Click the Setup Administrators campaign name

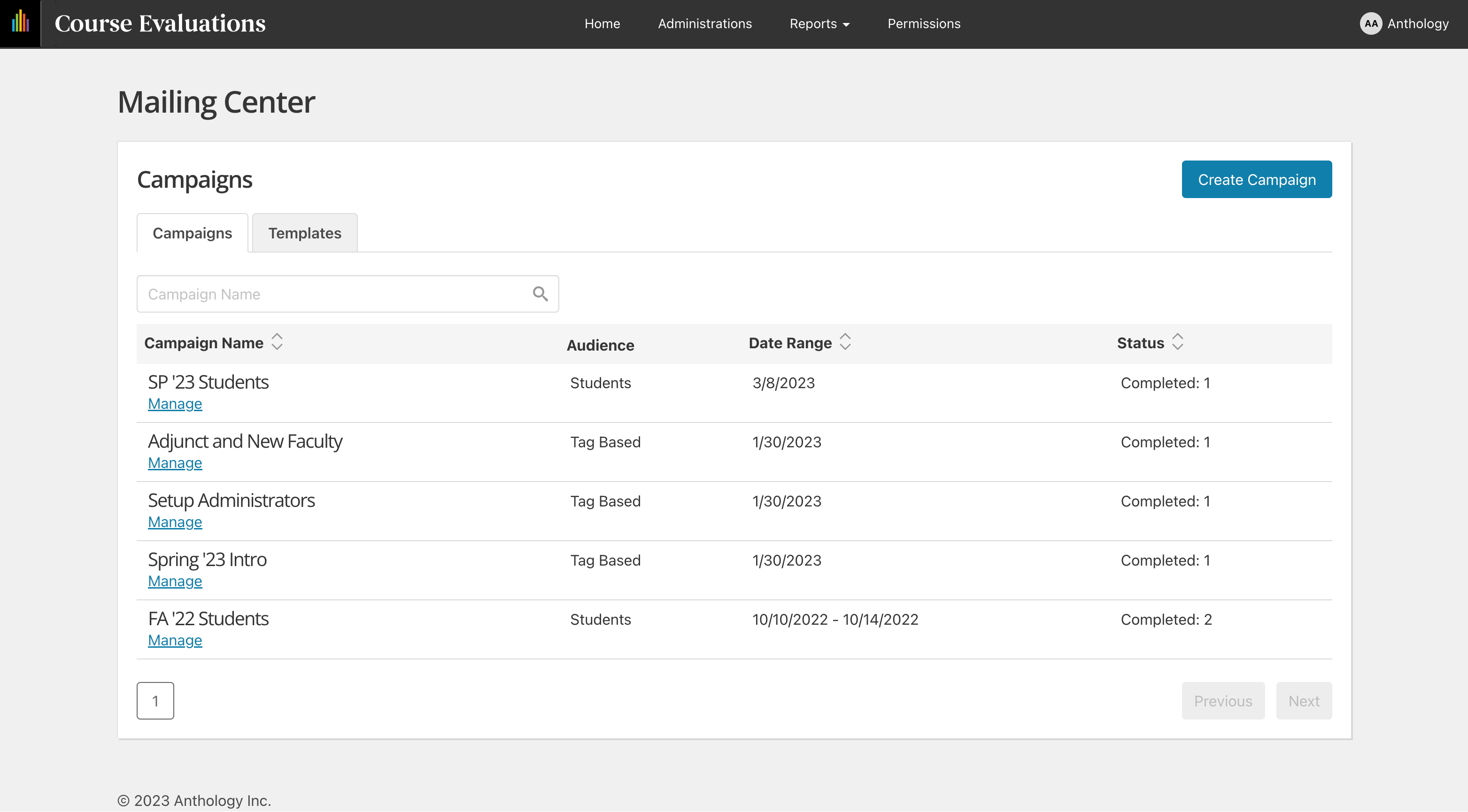click(x=232, y=500)
